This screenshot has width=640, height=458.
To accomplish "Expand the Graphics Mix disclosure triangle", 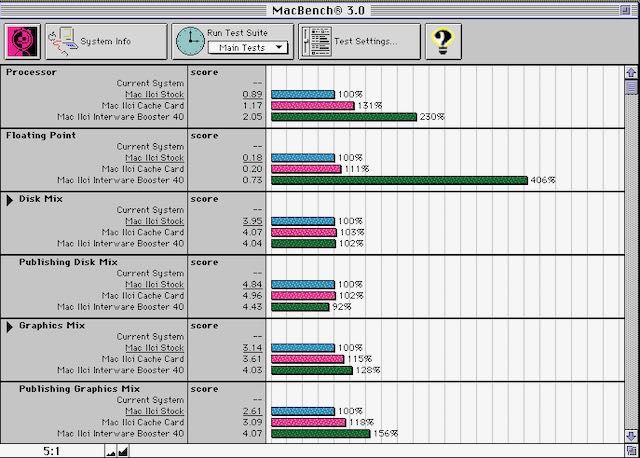I will (10, 327).
